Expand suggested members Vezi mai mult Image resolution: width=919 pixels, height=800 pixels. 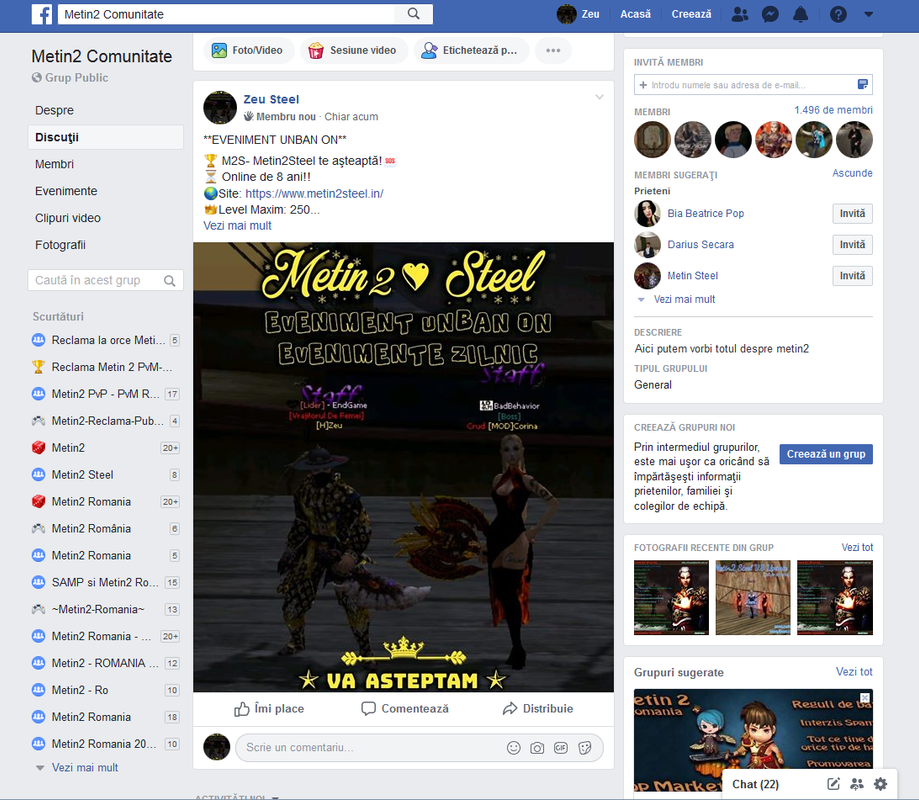click(684, 299)
